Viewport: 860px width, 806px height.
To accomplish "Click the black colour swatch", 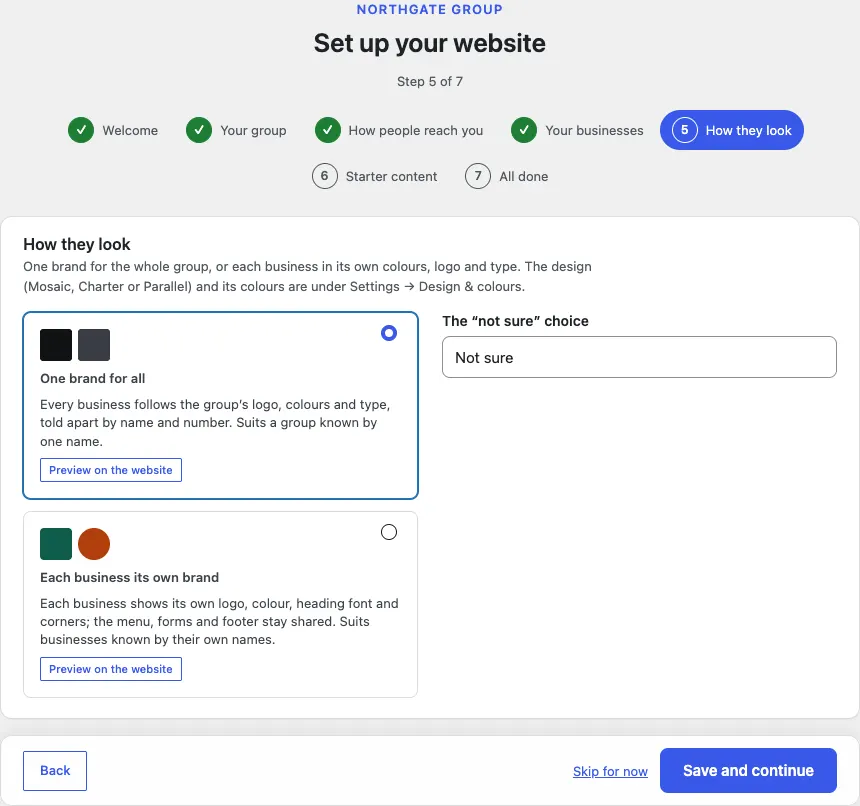I will 56,345.
